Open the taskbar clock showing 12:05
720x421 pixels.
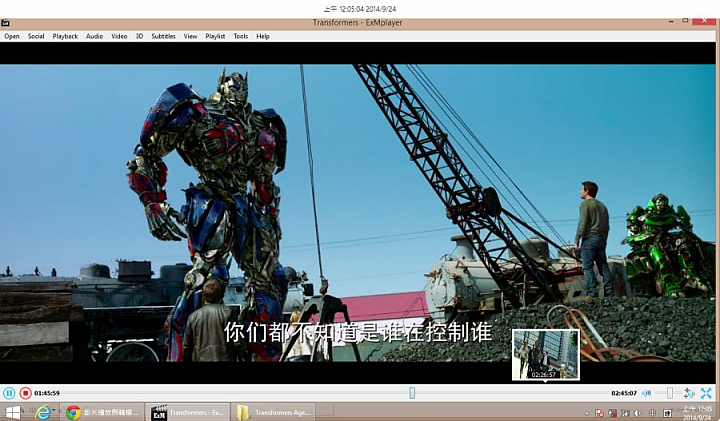pos(697,413)
